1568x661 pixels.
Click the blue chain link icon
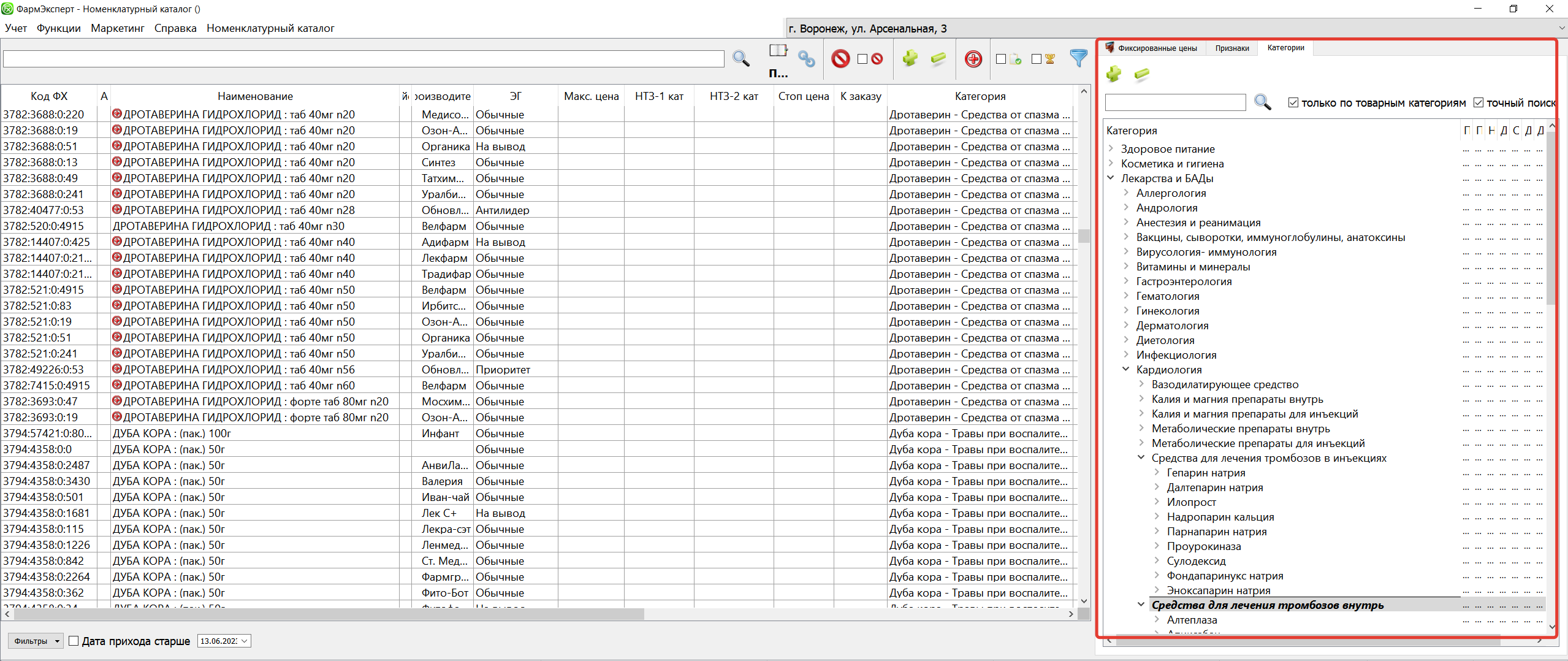coord(806,59)
